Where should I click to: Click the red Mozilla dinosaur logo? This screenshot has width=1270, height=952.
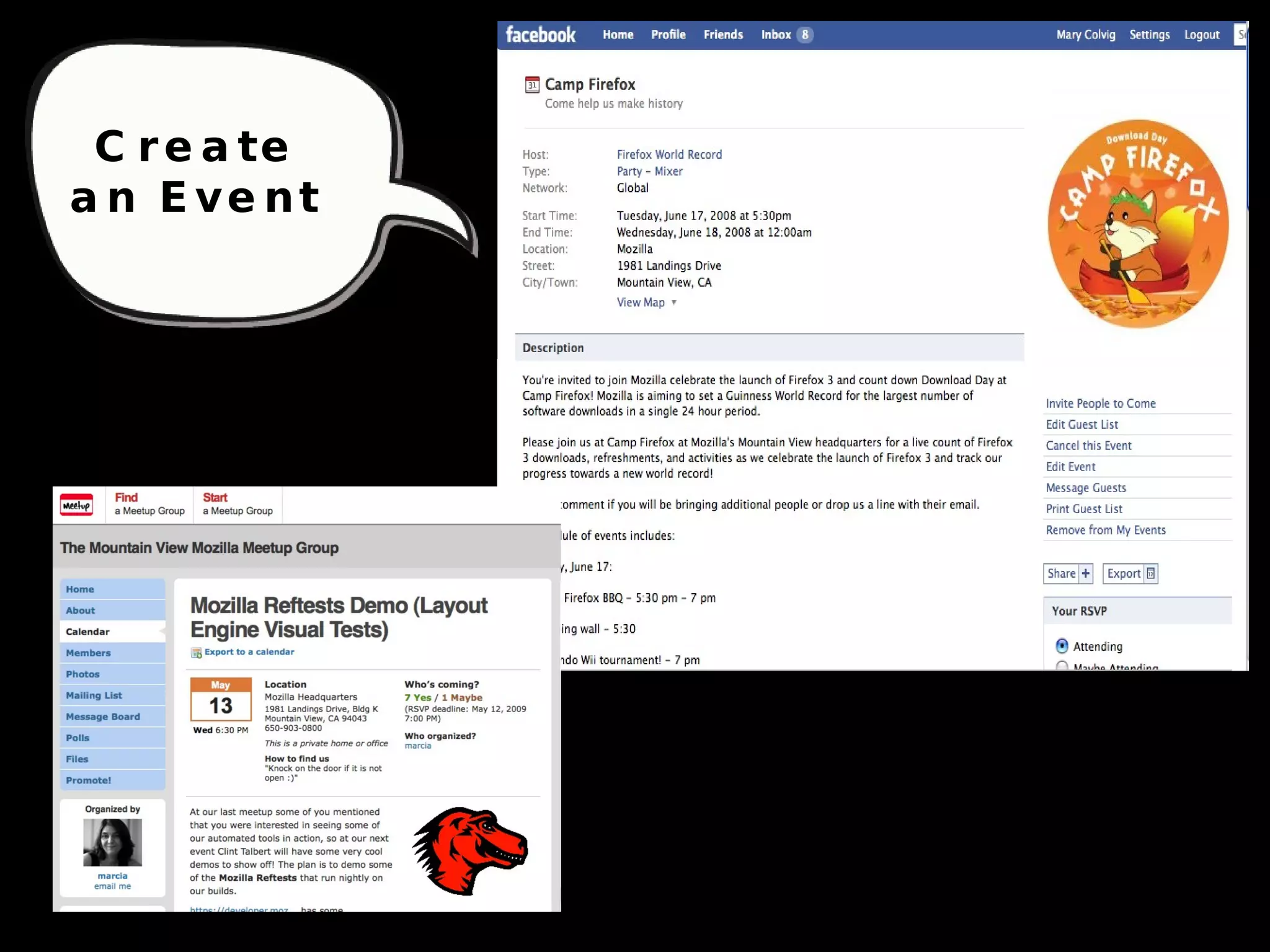470,851
